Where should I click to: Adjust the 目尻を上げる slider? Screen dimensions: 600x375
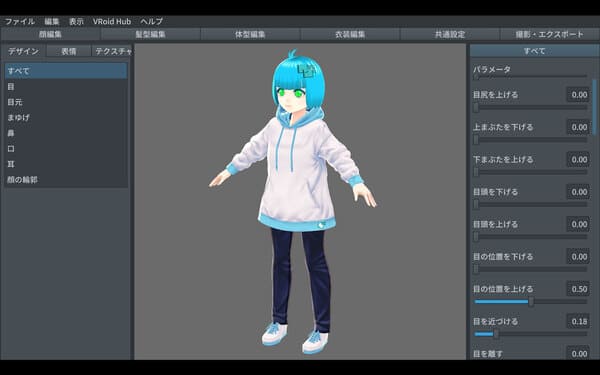pos(531,108)
